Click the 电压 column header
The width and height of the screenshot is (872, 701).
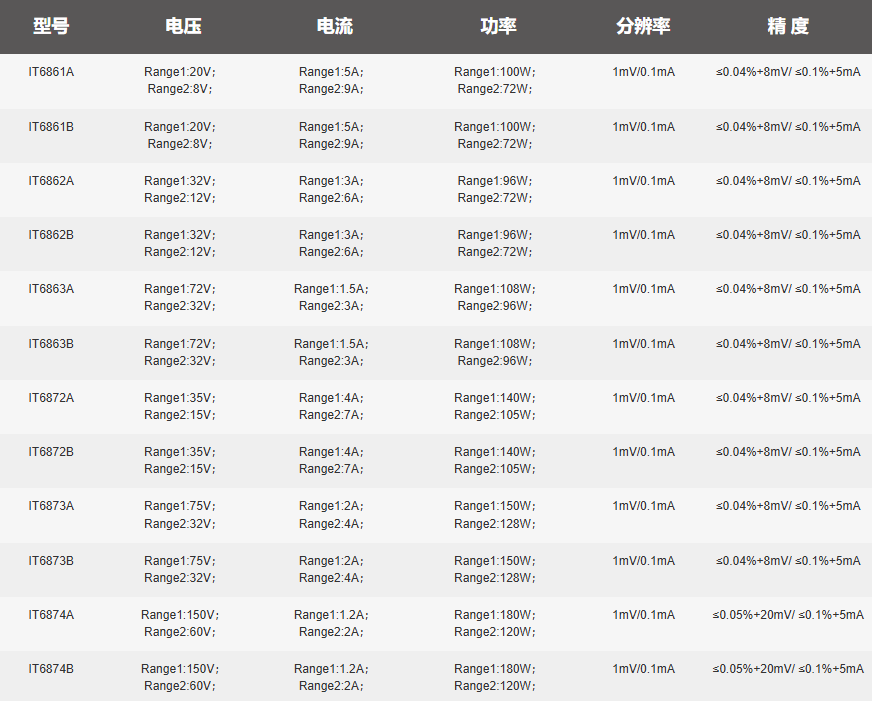pyautogui.click(x=184, y=26)
